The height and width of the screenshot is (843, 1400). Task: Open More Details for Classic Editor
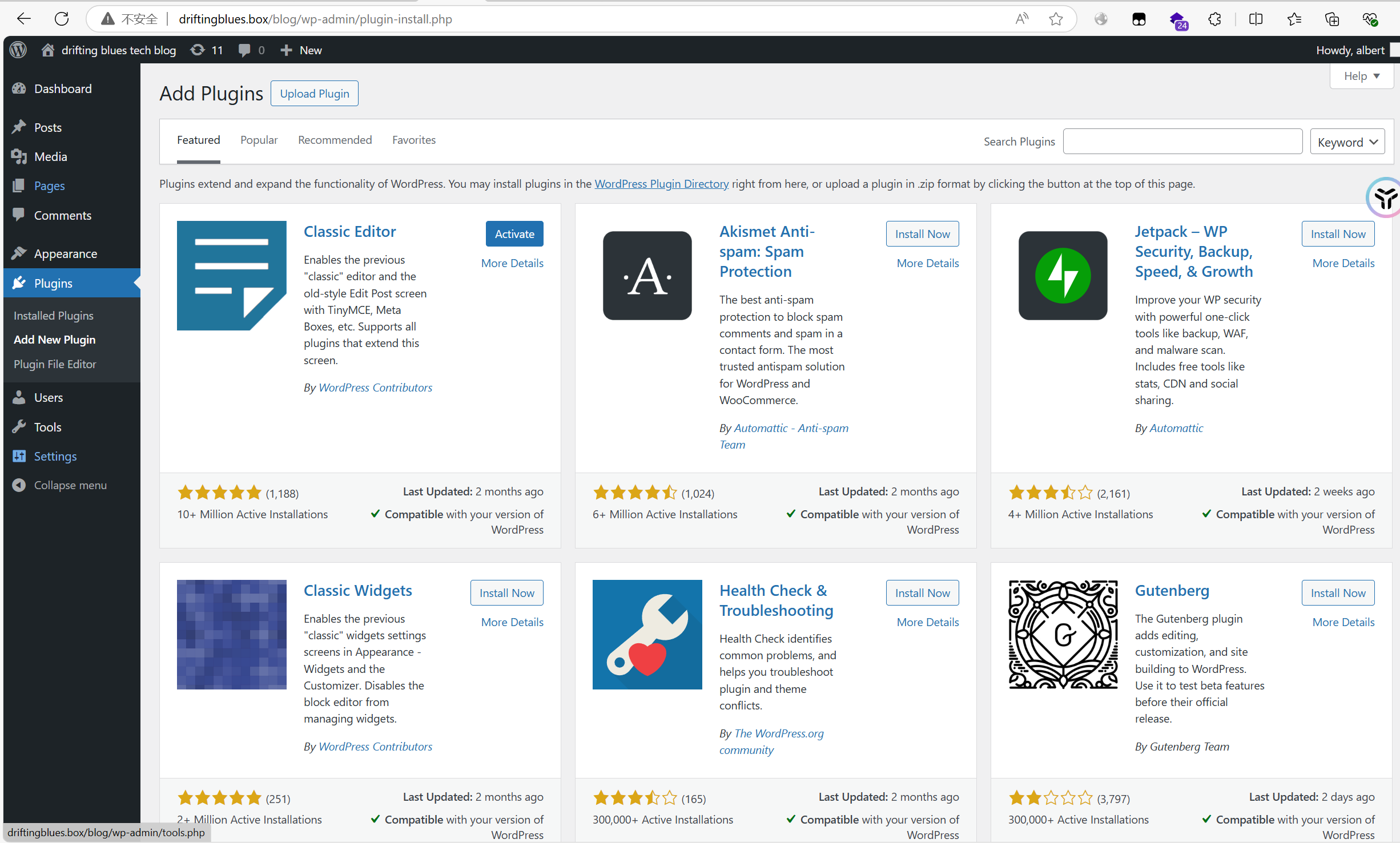tap(512, 263)
